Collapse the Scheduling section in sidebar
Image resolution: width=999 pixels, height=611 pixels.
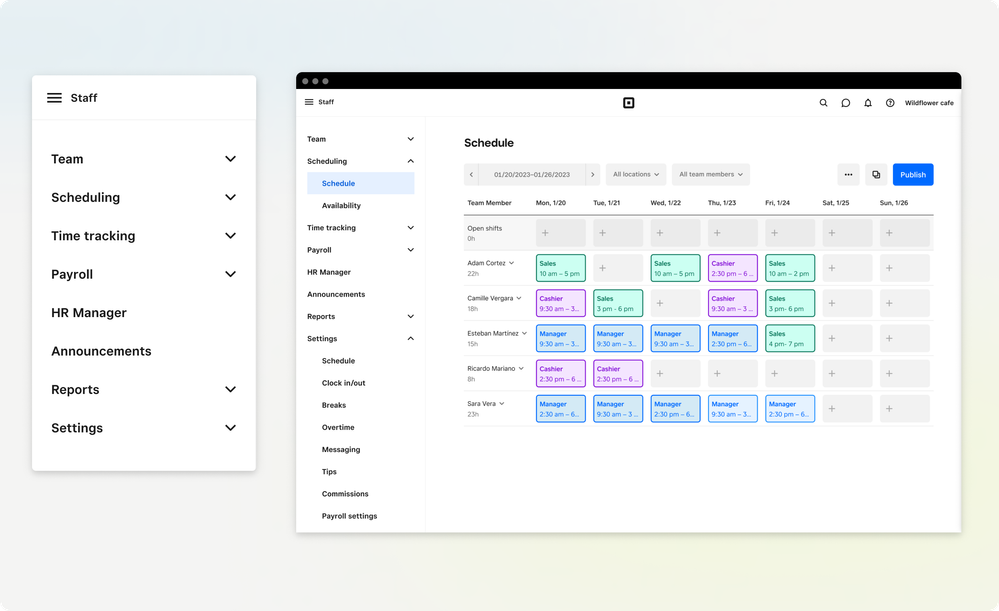click(410, 161)
